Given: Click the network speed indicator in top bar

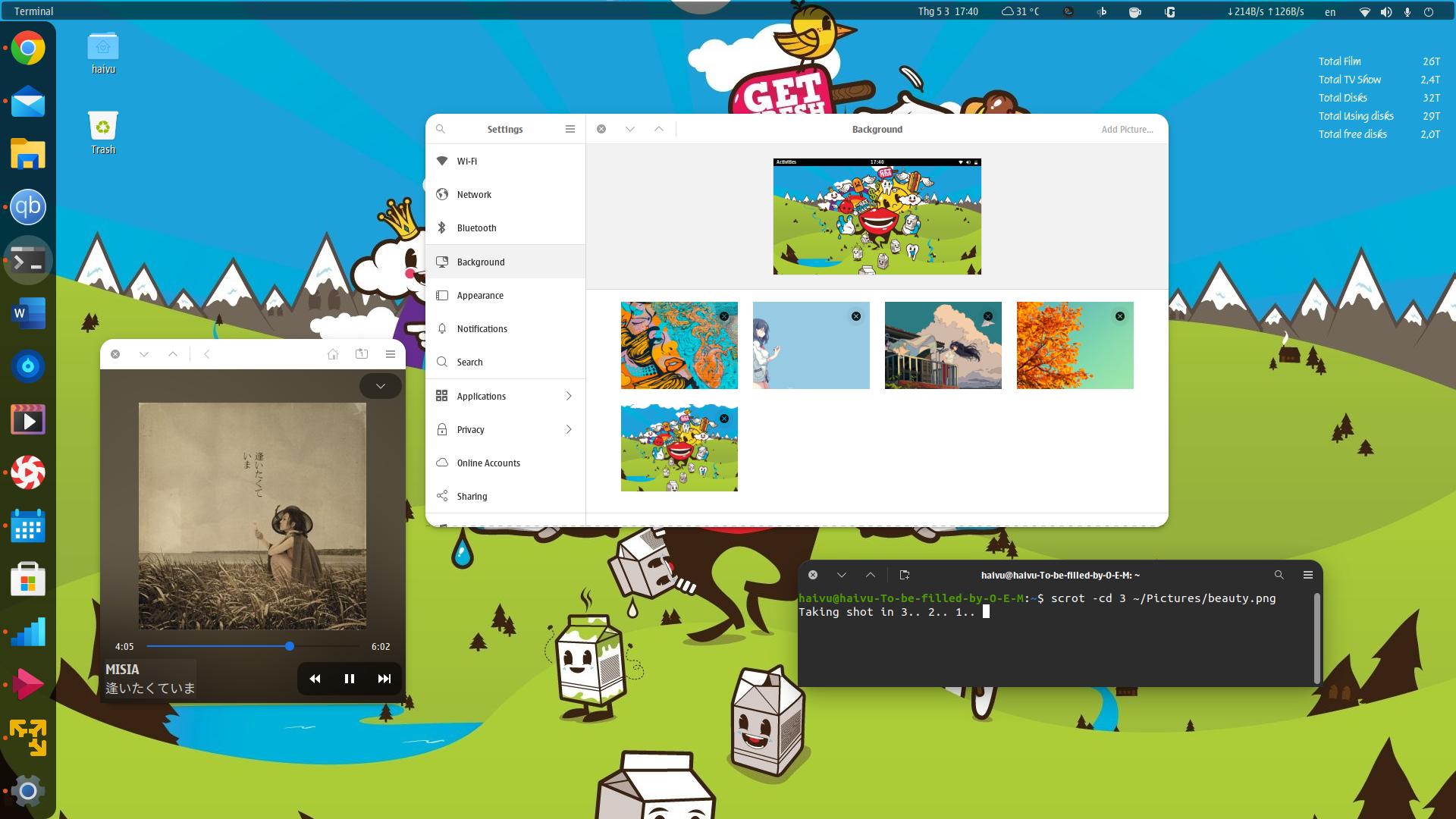Looking at the screenshot, I should click(x=1266, y=11).
